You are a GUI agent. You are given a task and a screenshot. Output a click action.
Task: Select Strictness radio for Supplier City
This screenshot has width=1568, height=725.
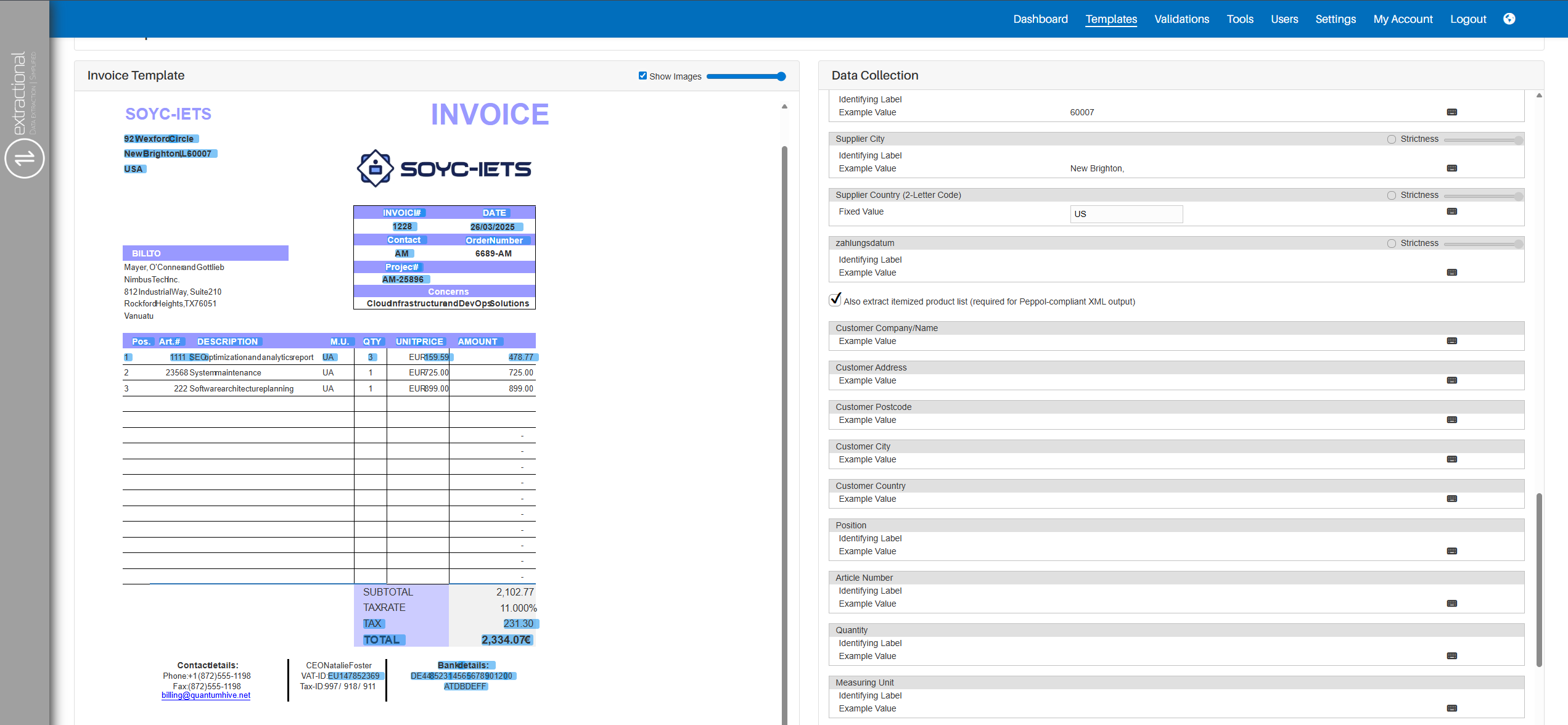click(1392, 139)
